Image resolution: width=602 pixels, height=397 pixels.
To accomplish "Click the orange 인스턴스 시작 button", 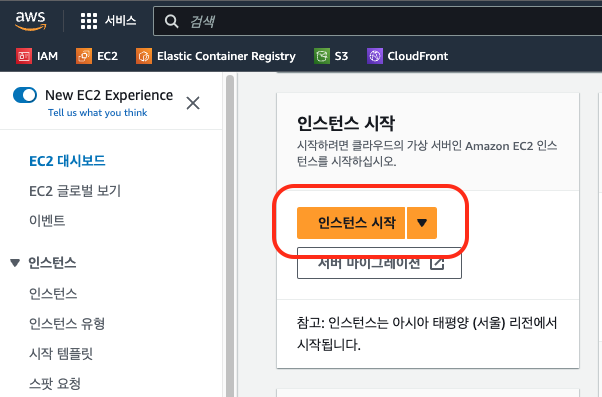I will click(351, 223).
